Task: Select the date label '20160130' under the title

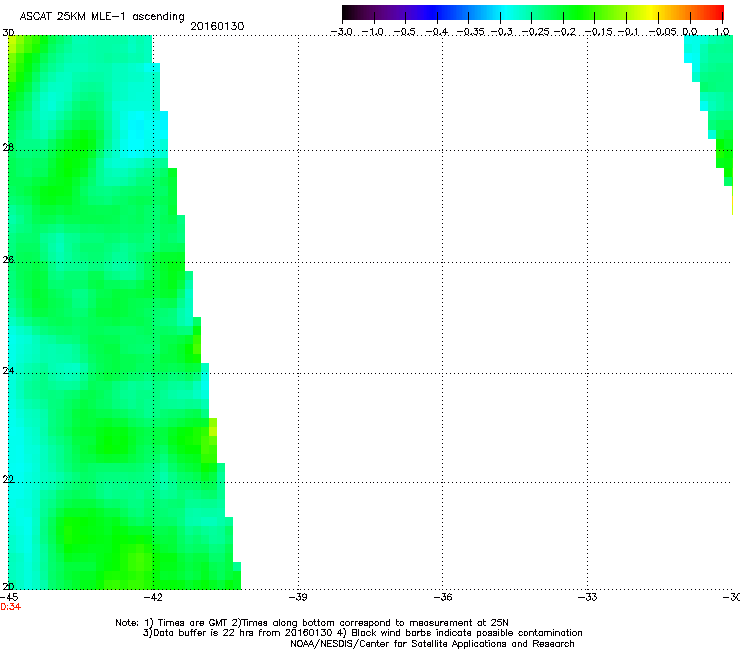Action: pos(217,26)
